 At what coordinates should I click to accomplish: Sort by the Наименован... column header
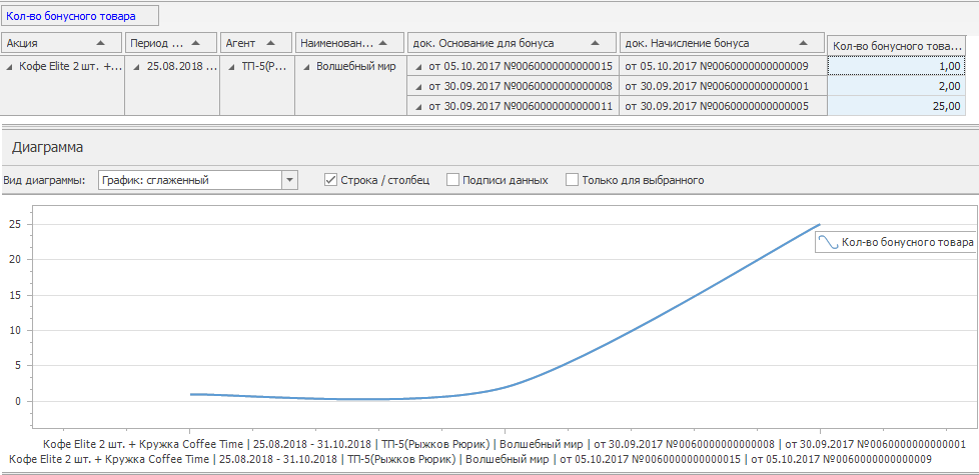350,43
